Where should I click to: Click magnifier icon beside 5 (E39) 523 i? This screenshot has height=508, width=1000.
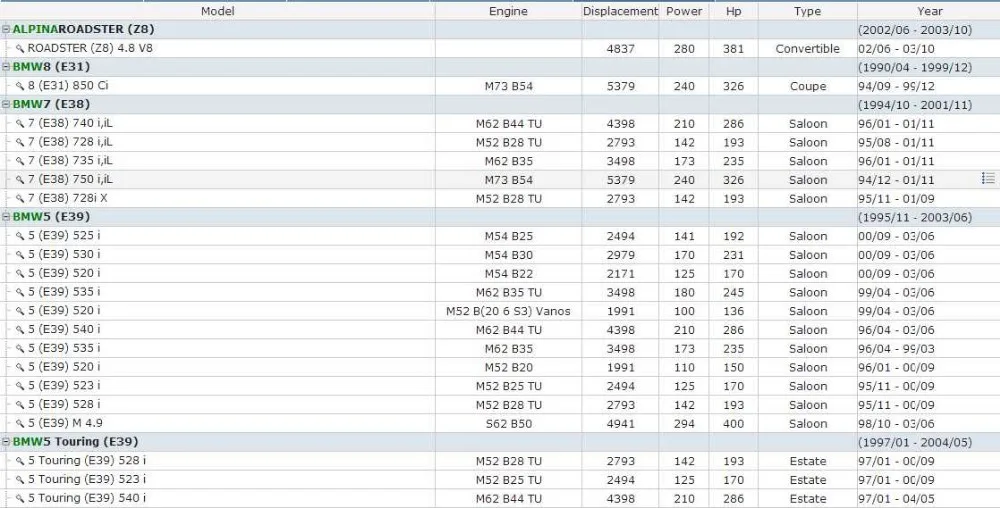coord(20,386)
